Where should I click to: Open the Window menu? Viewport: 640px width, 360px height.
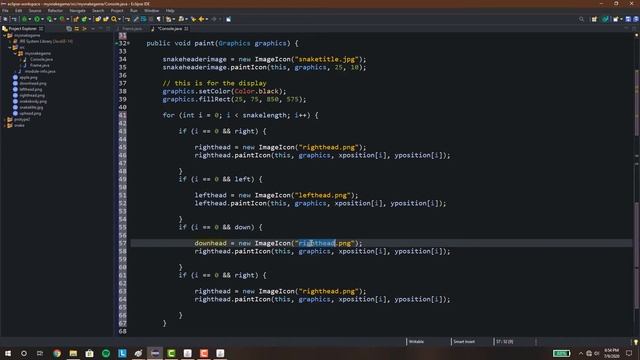click(x=151, y=11)
